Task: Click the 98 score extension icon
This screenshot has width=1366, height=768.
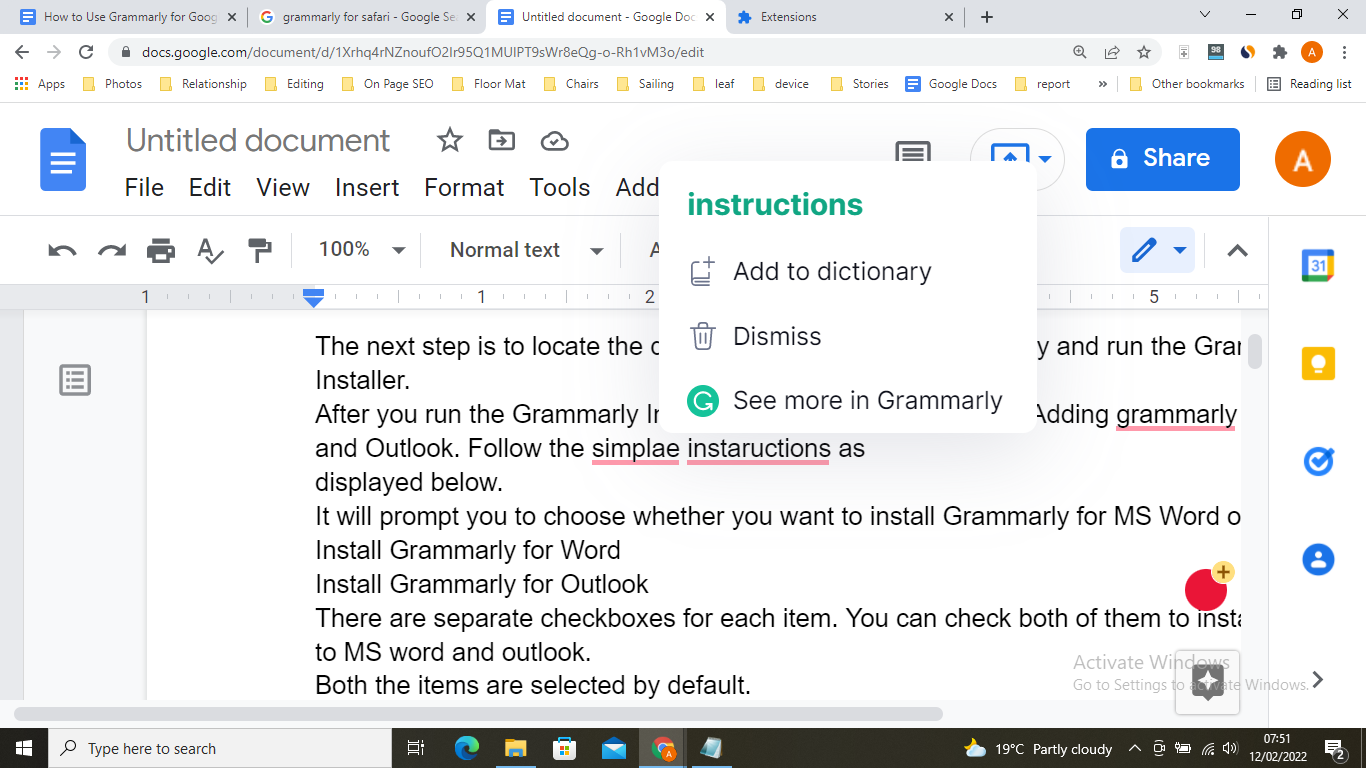Action: 1216,52
